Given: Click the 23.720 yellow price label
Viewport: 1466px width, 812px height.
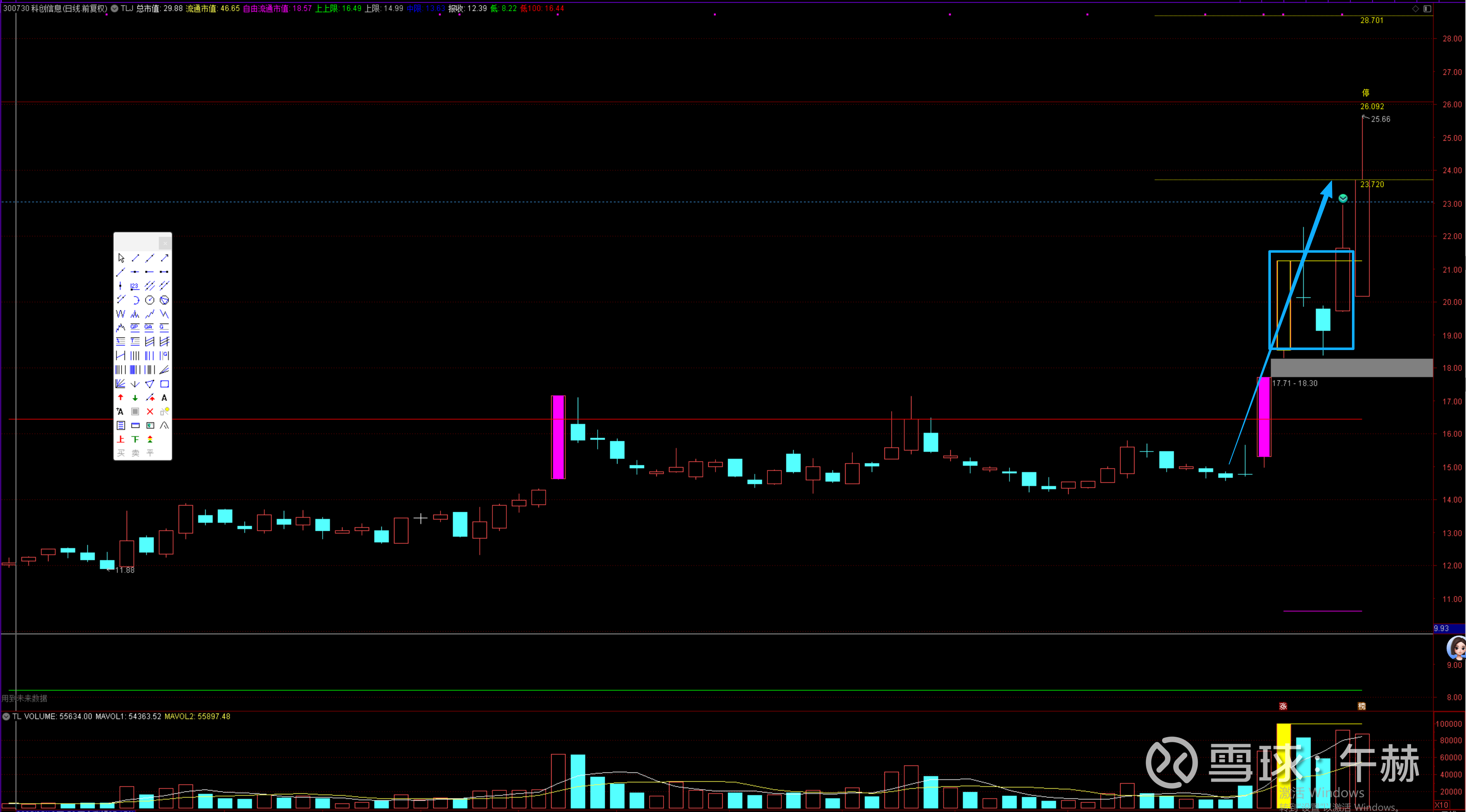Looking at the screenshot, I should [x=1372, y=185].
